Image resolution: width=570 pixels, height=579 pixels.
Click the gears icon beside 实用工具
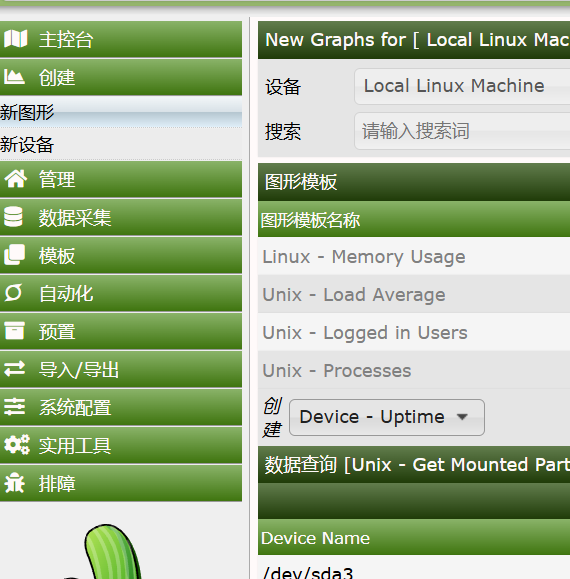(x=17, y=445)
